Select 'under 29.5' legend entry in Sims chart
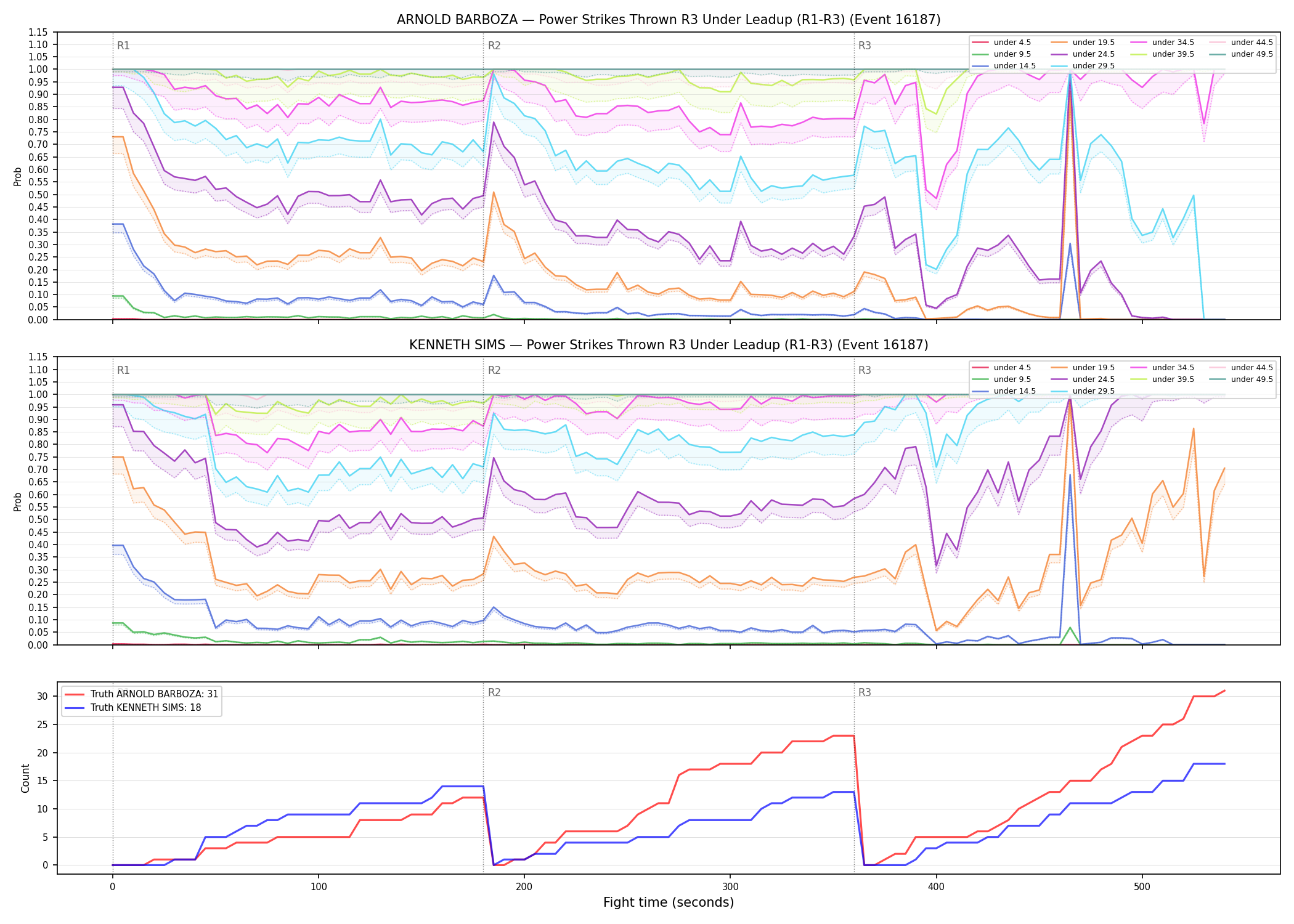The width and height of the screenshot is (1294, 924). click(1083, 391)
